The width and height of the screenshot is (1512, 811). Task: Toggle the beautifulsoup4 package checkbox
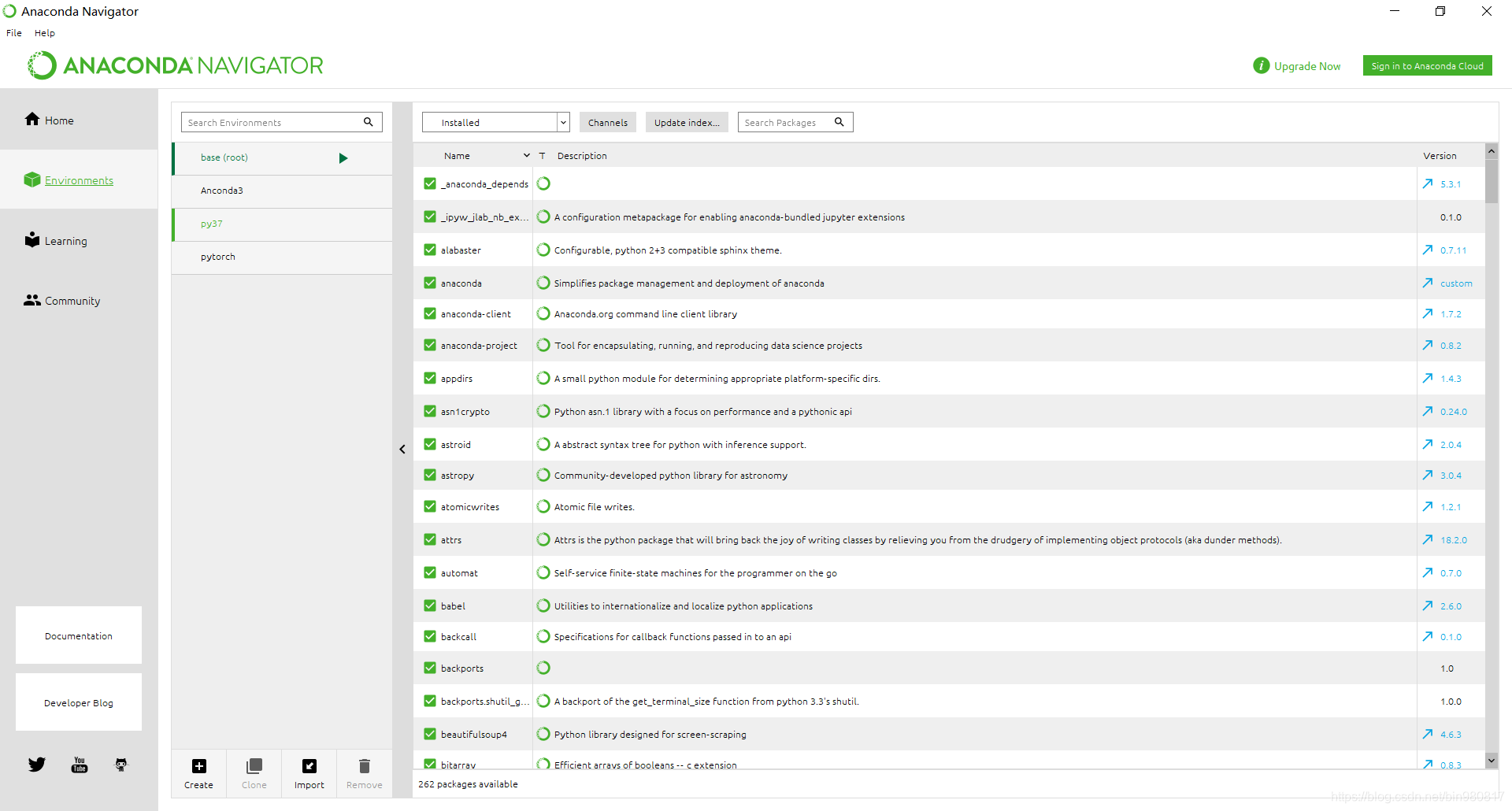(x=430, y=734)
